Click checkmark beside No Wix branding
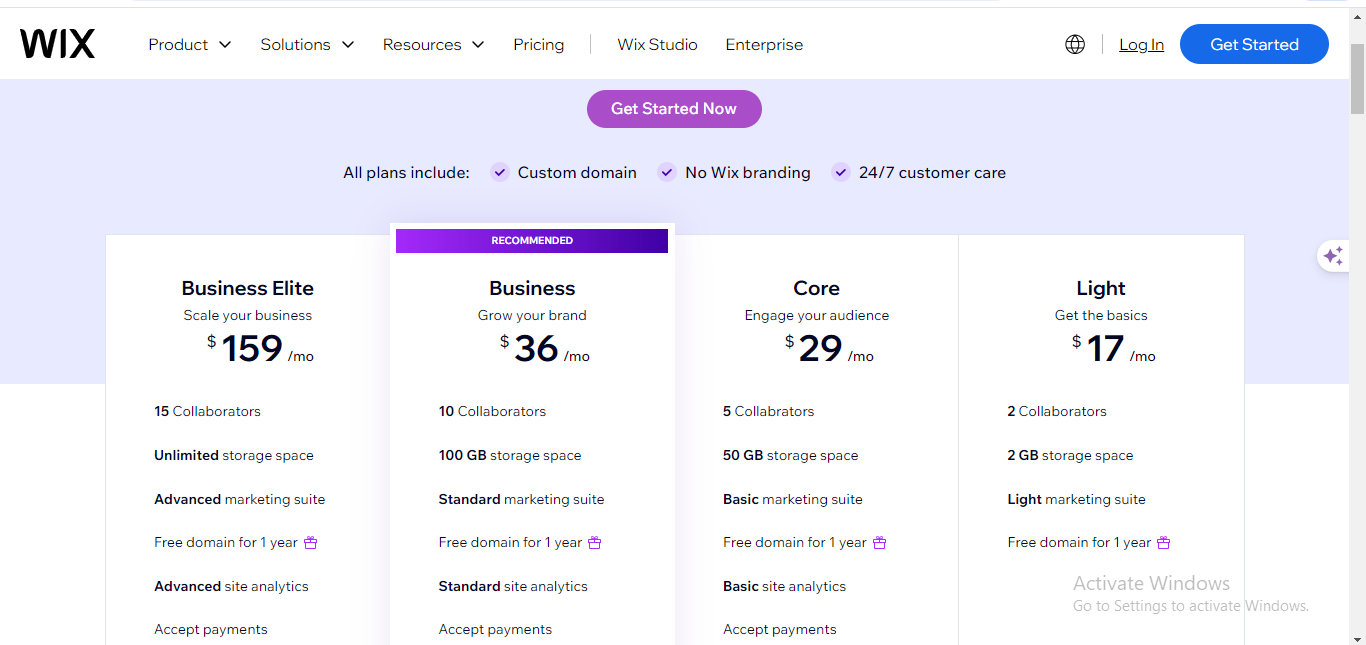Viewport: 1366px width, 645px height. tap(667, 172)
